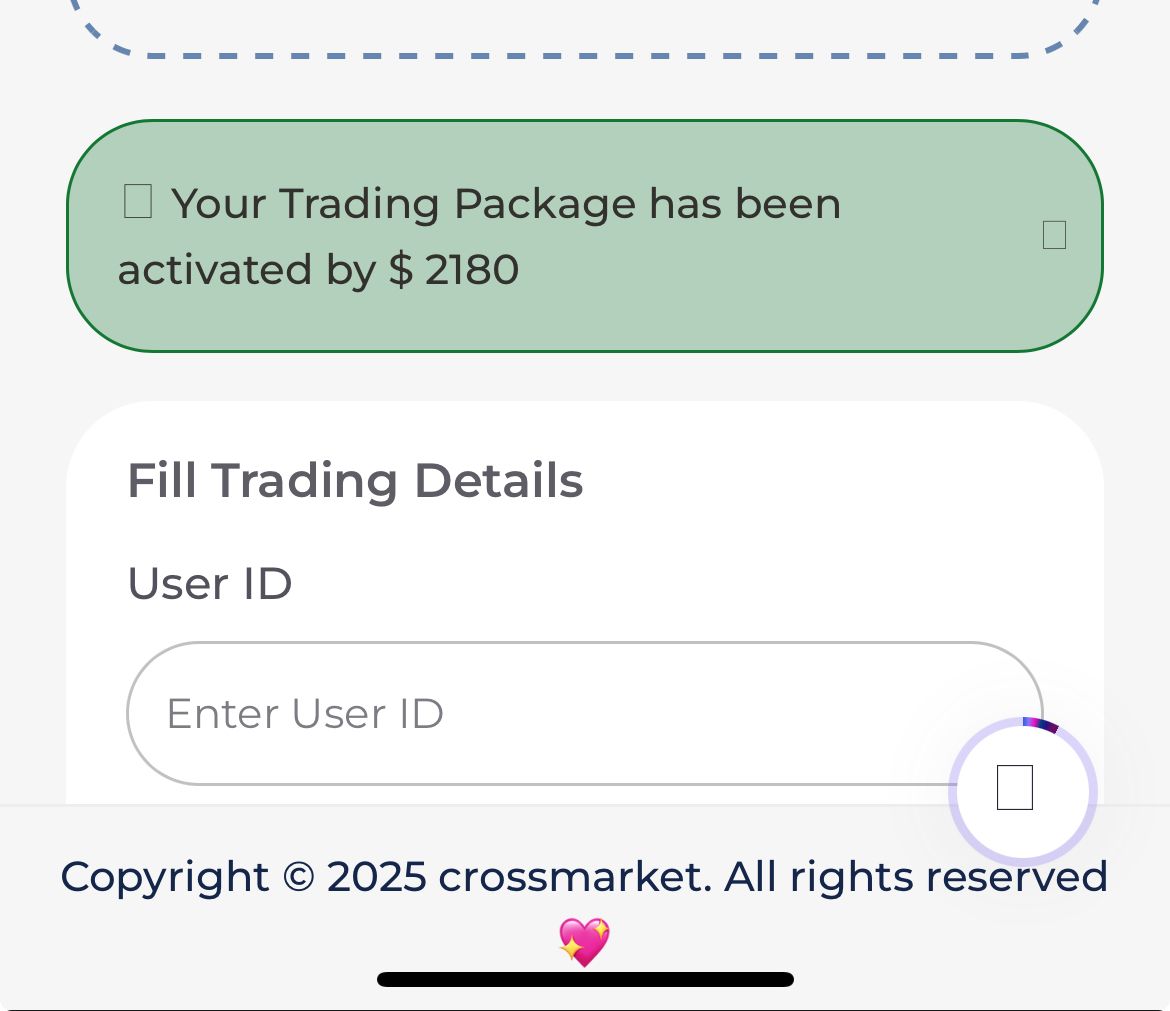Tap the word "Details" in form heading

tap(498, 481)
